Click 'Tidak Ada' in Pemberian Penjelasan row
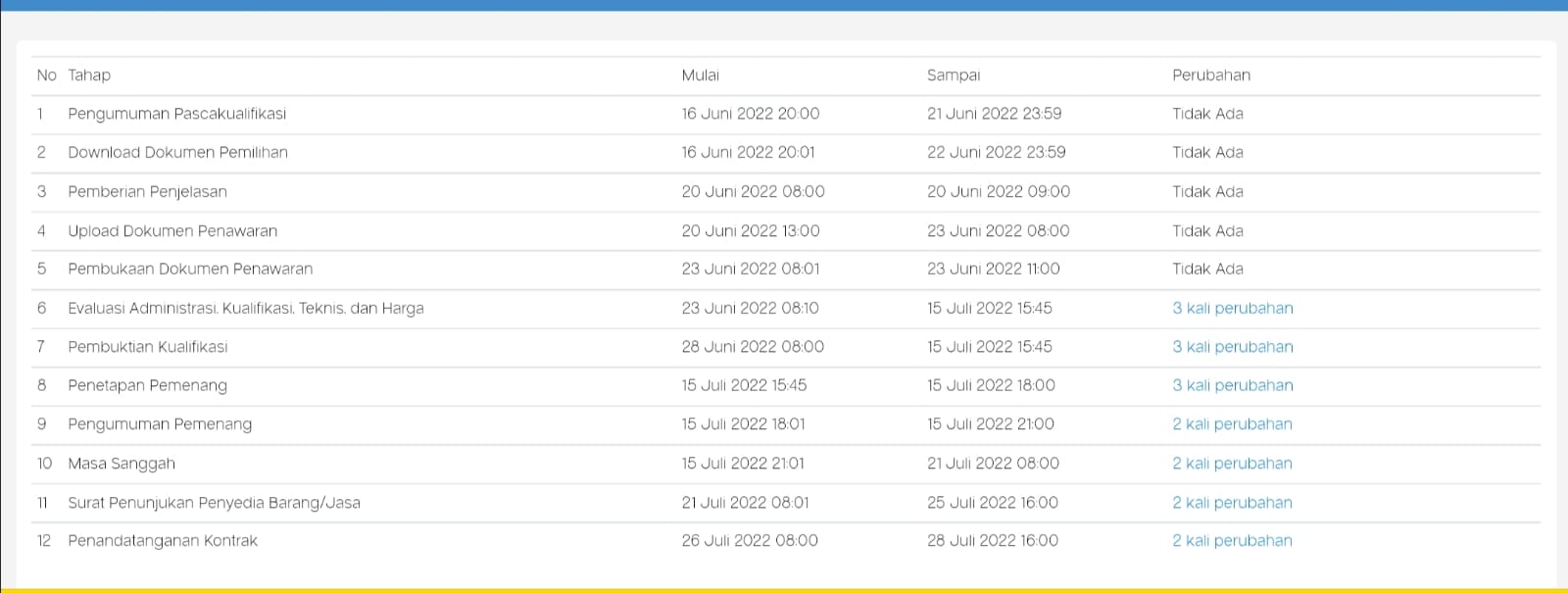1568x593 pixels. pyautogui.click(x=1207, y=192)
